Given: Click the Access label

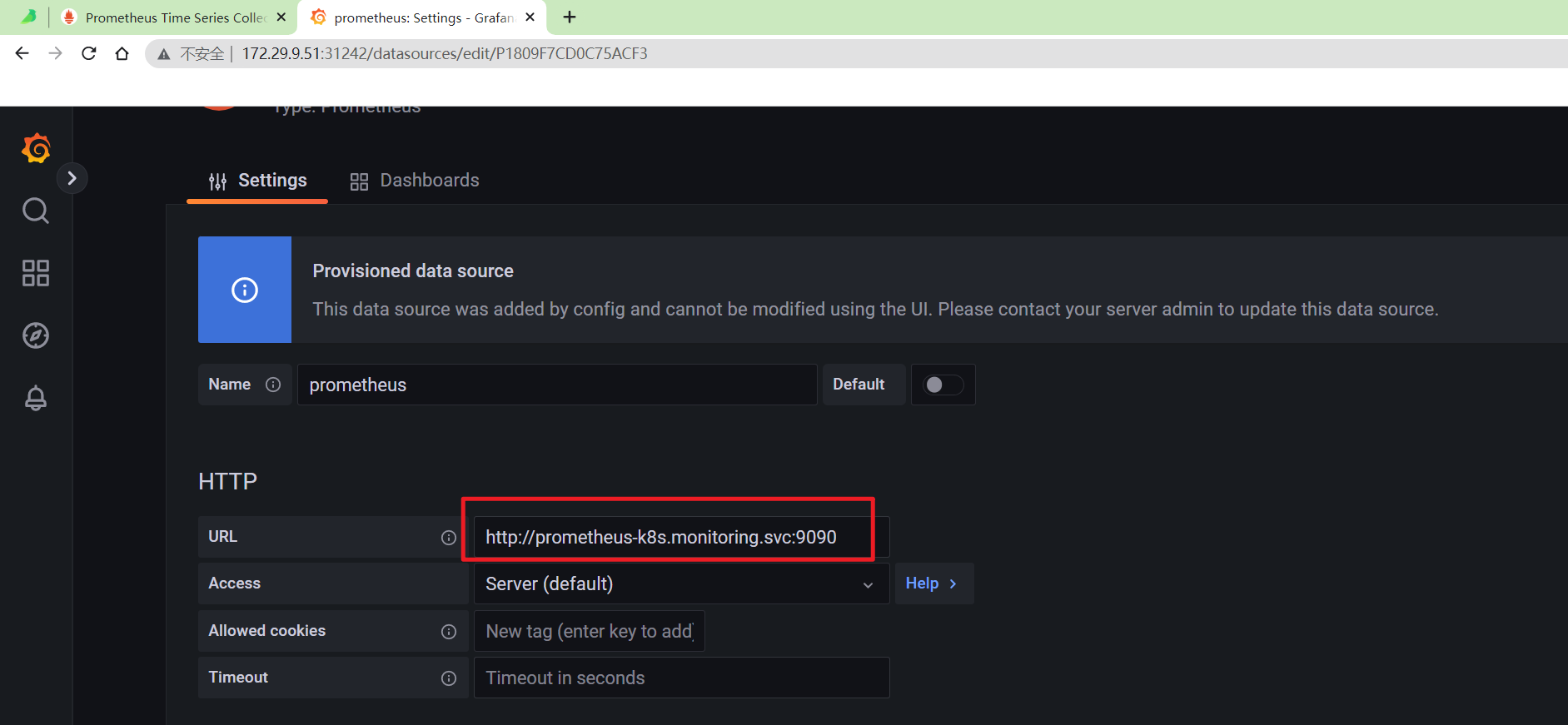Looking at the screenshot, I should pyautogui.click(x=235, y=583).
